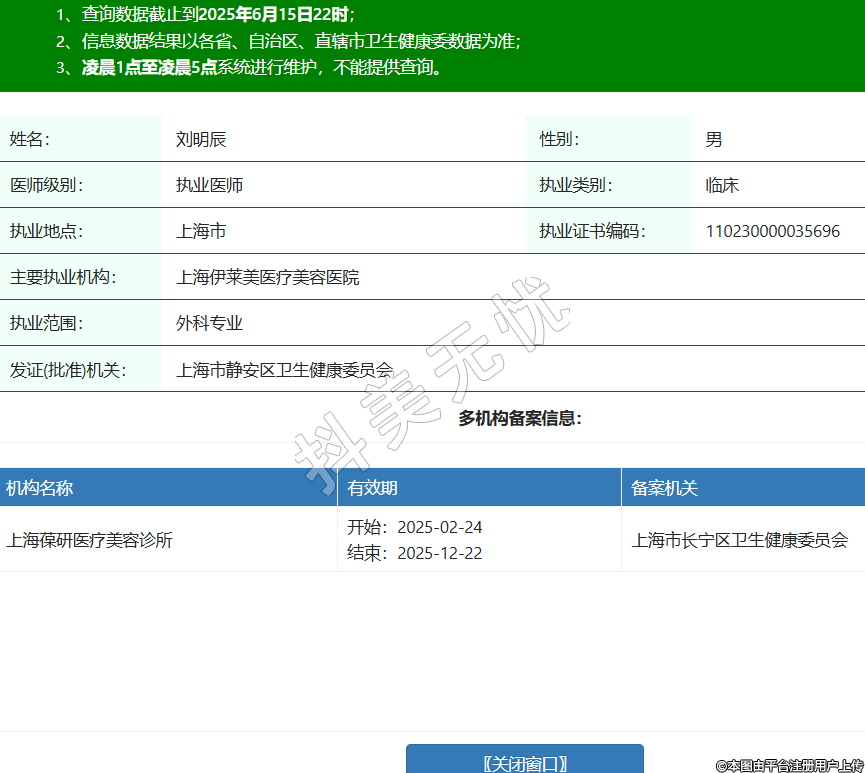Screen dimensions: 865x773
Task: Click the 执业证书编码 field label
Action: coord(592,231)
